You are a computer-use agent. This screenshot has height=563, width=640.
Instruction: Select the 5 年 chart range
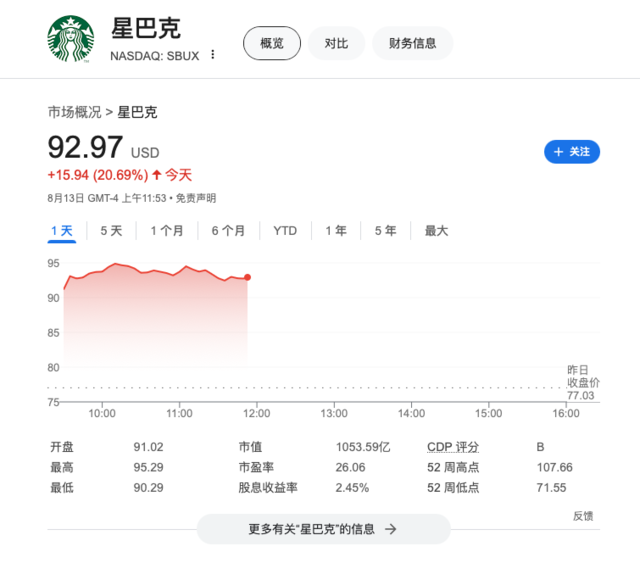coord(386,231)
